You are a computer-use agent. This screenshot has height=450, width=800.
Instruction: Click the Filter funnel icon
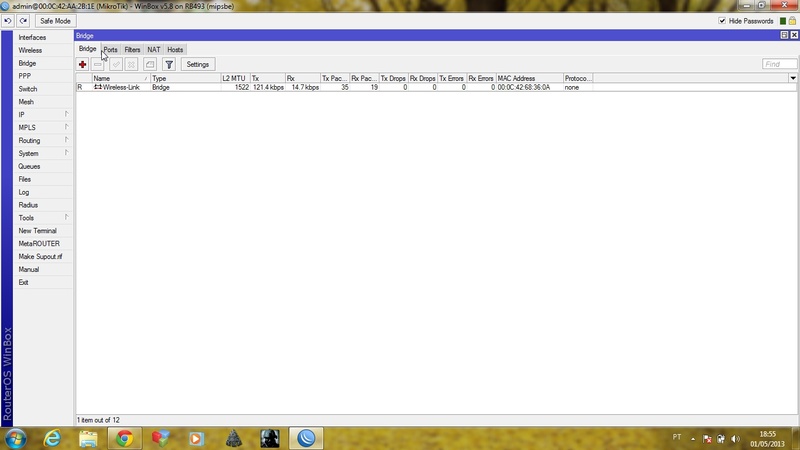point(169,64)
